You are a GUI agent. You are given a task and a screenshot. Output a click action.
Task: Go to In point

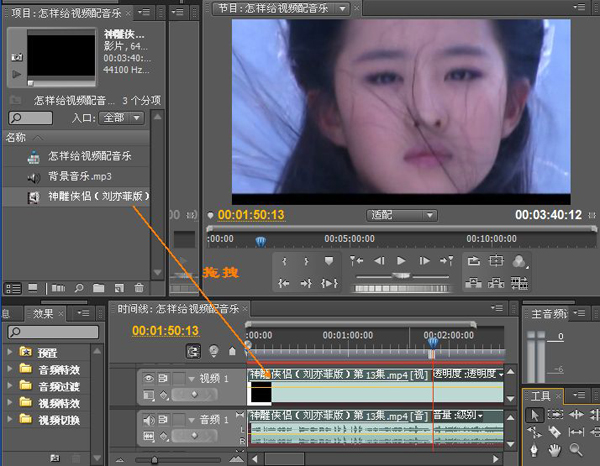point(284,284)
